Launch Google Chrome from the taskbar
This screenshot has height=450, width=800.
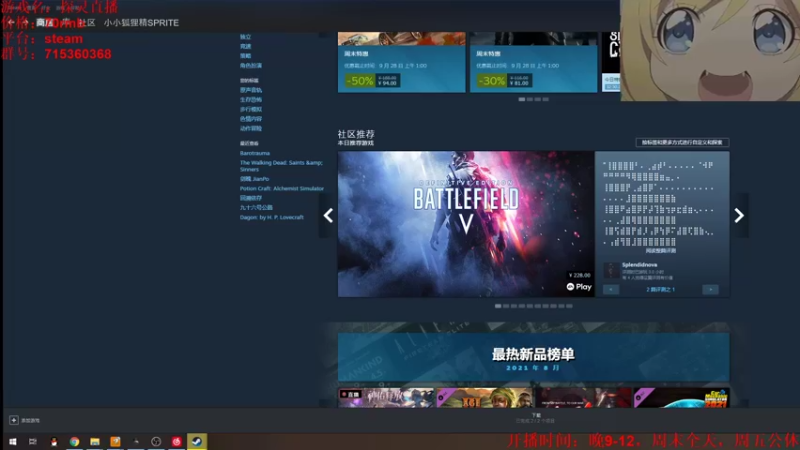74,441
